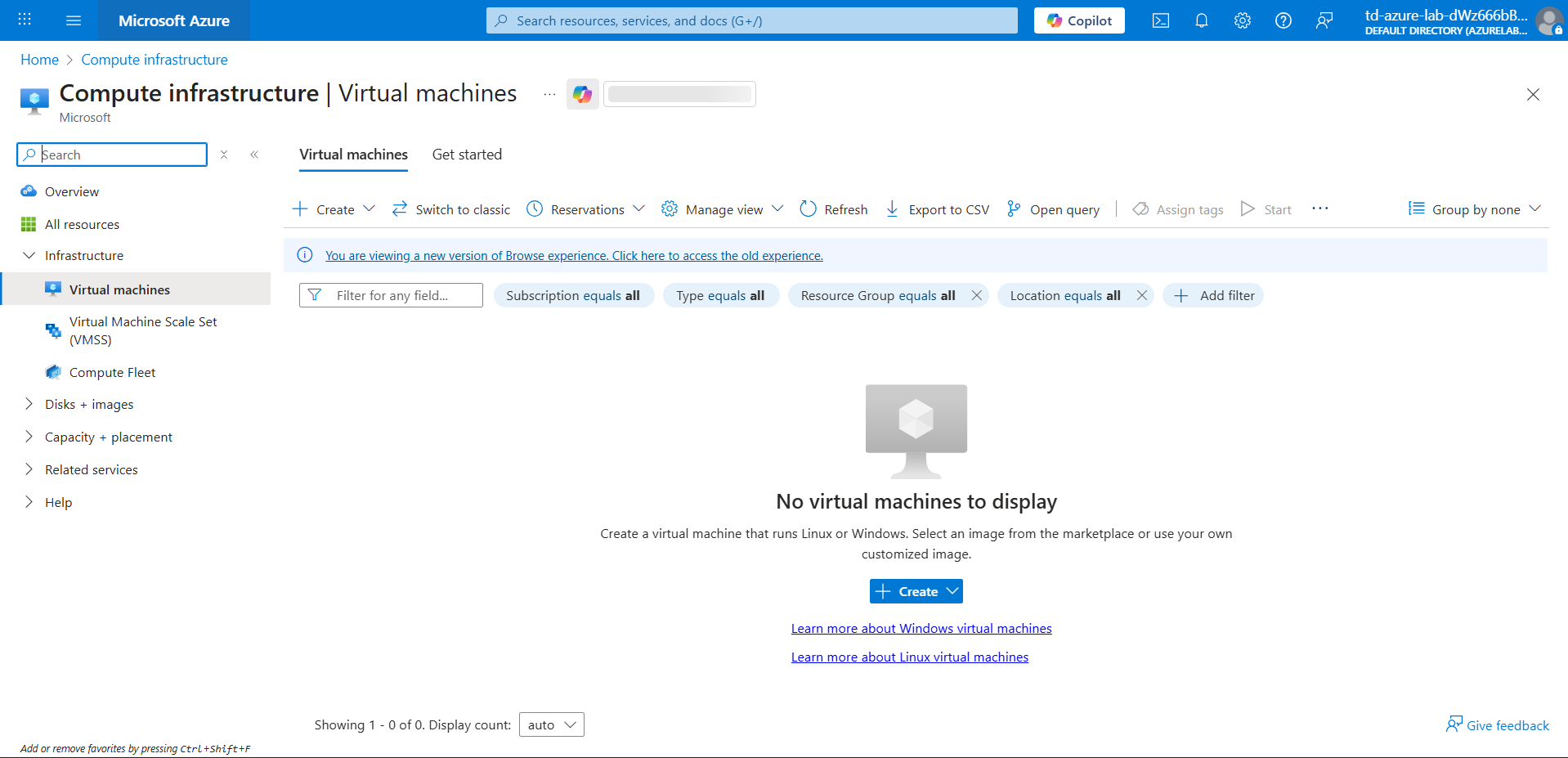1568x758 pixels.
Task: Open the display count auto dropdown
Action: [551, 724]
